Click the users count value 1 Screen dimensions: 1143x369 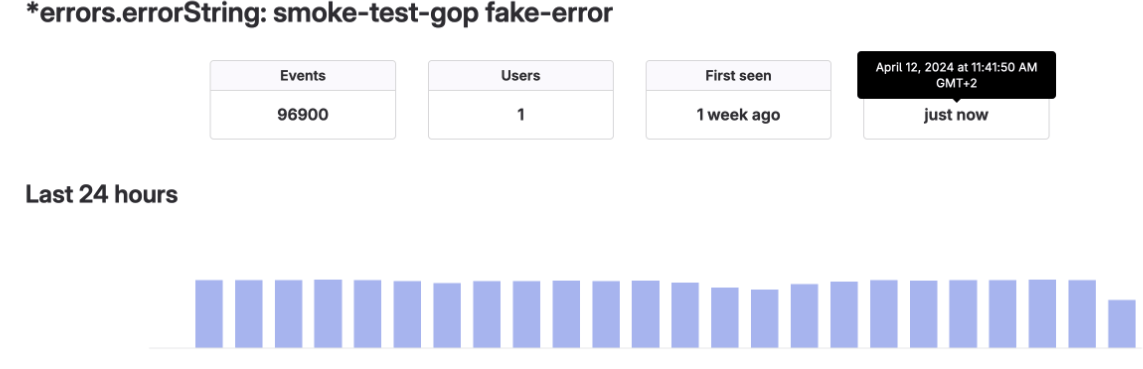click(520, 114)
